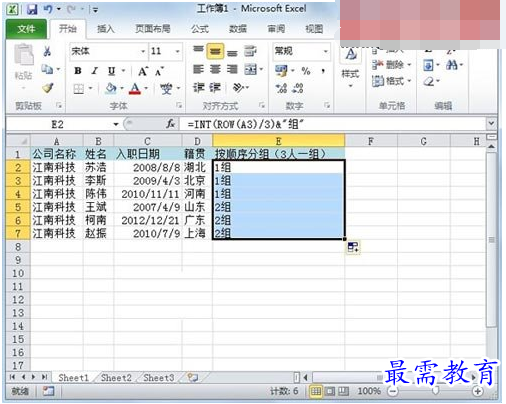The image size is (506, 404).
Task: Click the Fill down icon
Action: pos(428,65)
